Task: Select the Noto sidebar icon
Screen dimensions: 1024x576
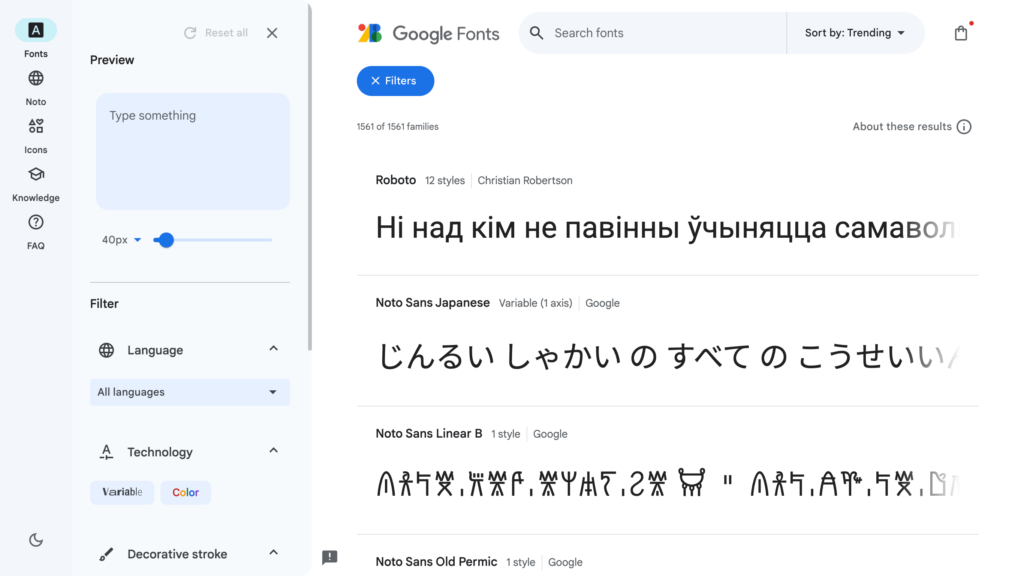Action: [x=35, y=86]
